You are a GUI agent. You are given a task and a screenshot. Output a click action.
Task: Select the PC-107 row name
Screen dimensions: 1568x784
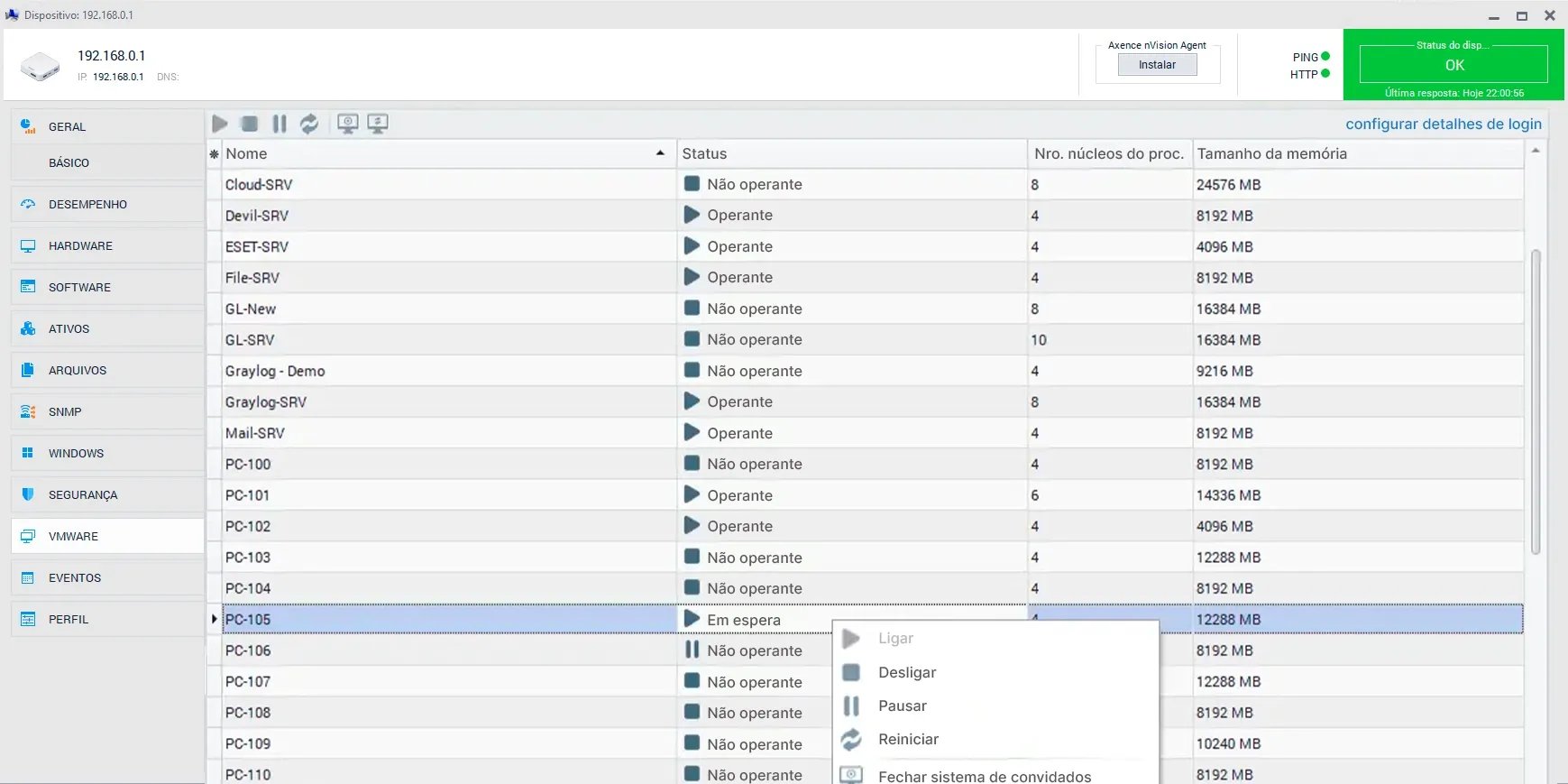pos(248,681)
